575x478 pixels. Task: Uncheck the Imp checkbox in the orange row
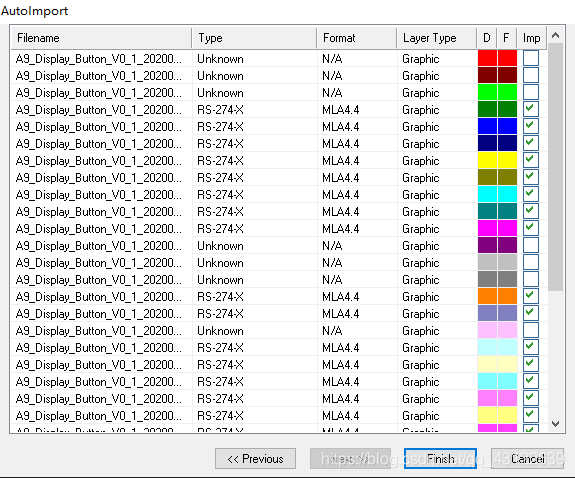(x=531, y=296)
